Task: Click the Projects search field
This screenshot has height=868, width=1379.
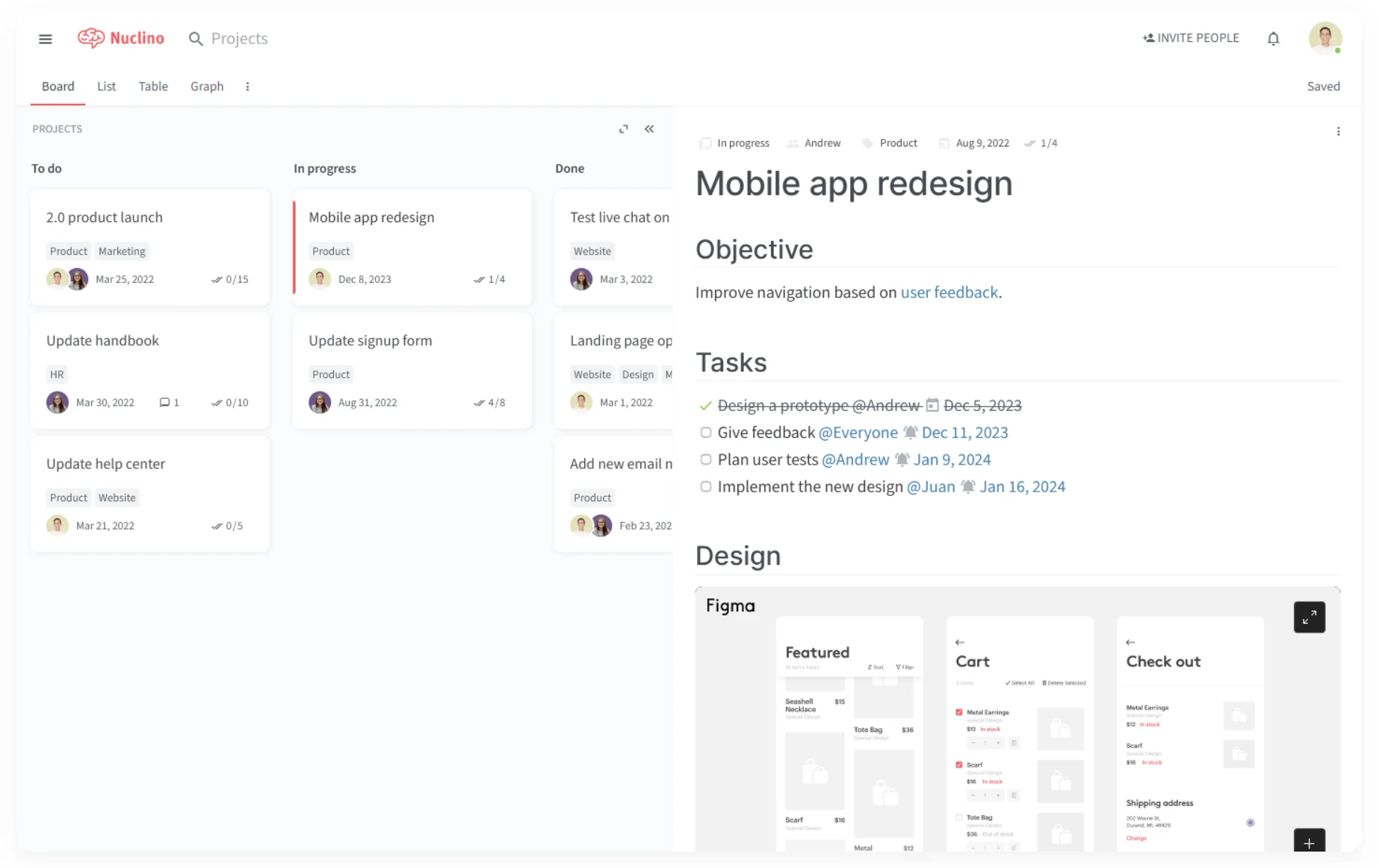Action: 239,39
